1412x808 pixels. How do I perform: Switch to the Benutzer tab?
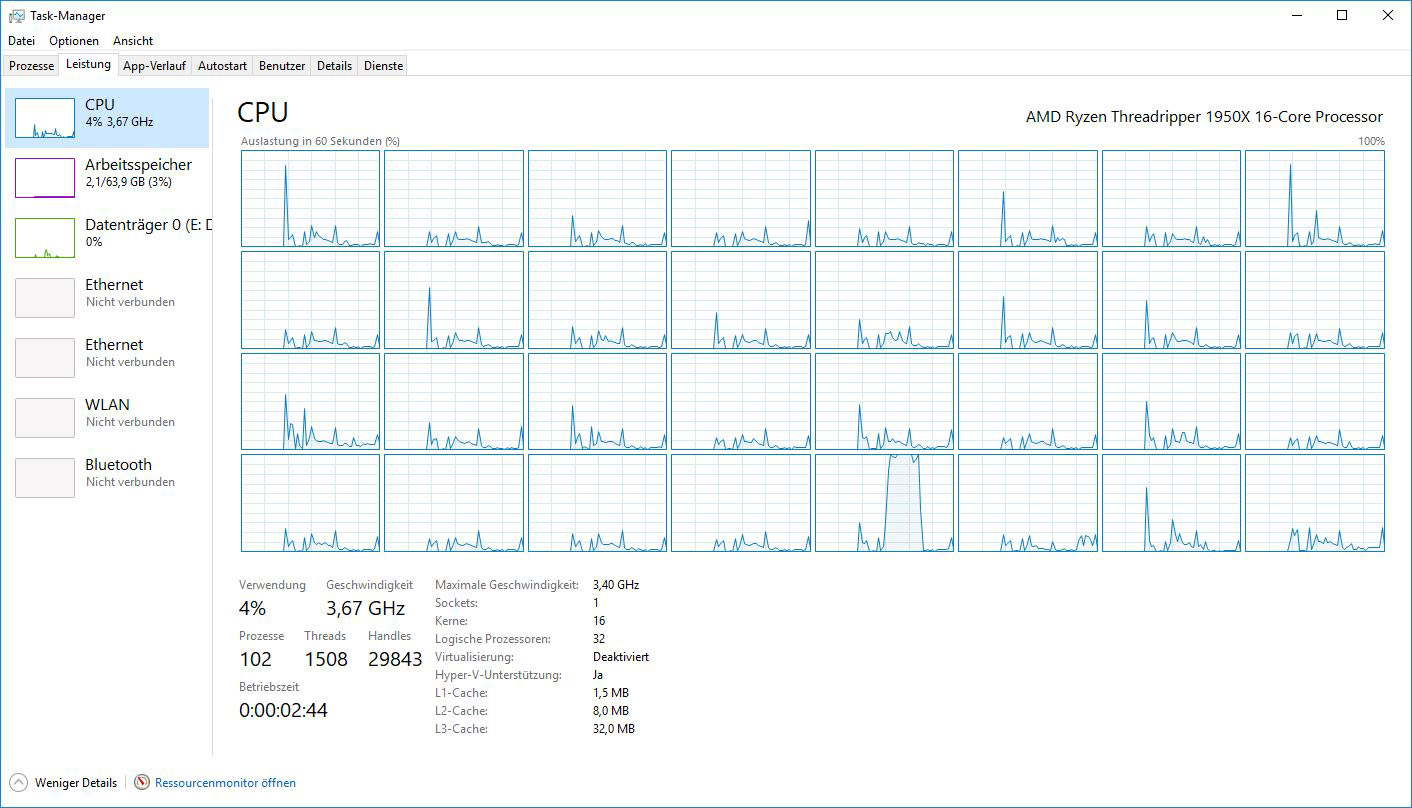(282, 66)
